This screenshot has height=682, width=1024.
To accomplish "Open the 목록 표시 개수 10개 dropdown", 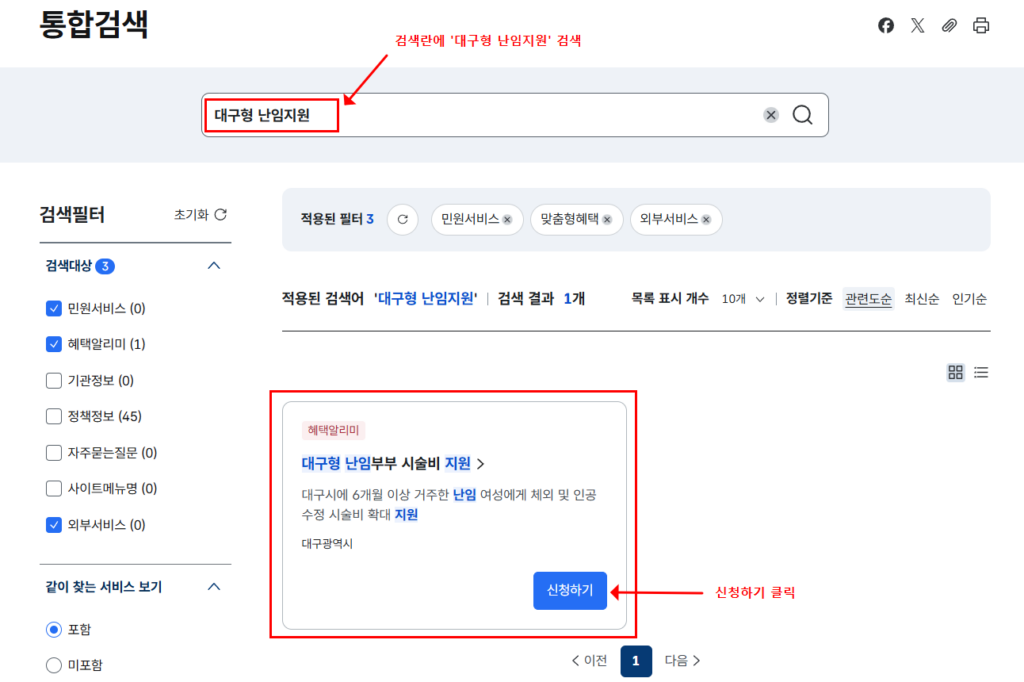I will pyautogui.click(x=743, y=298).
